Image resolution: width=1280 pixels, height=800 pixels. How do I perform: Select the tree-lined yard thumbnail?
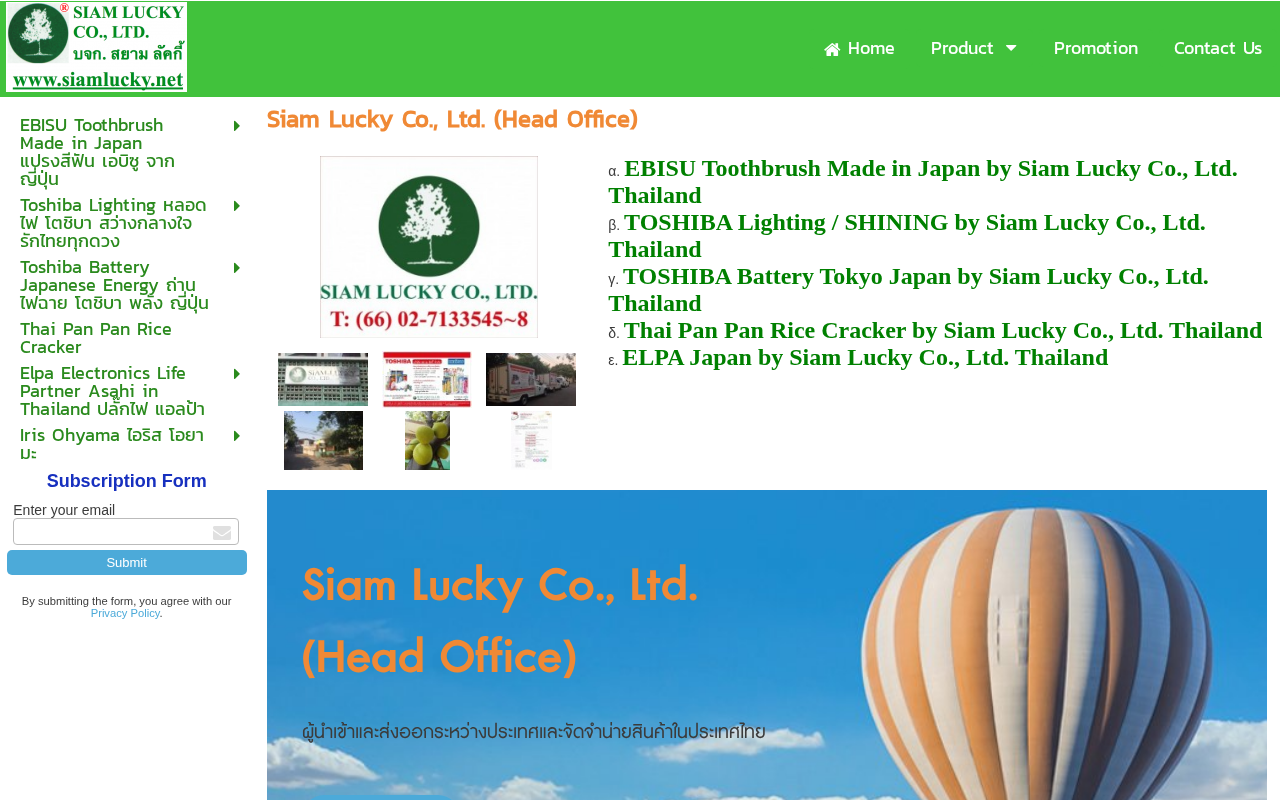tap(323, 440)
